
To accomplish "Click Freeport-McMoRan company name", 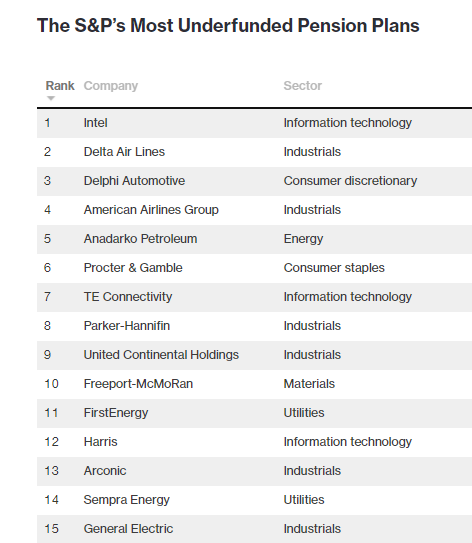I will coord(138,384).
